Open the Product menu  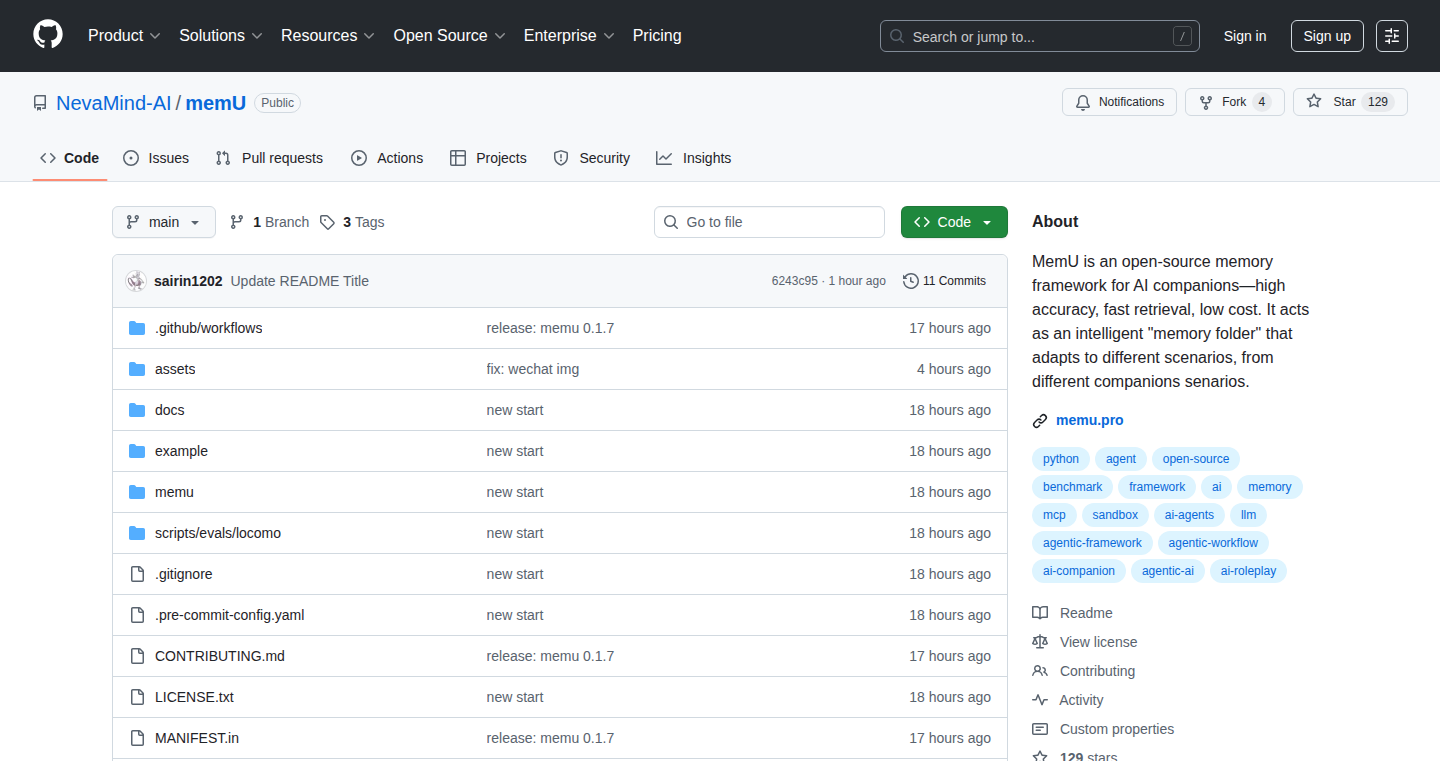point(124,36)
